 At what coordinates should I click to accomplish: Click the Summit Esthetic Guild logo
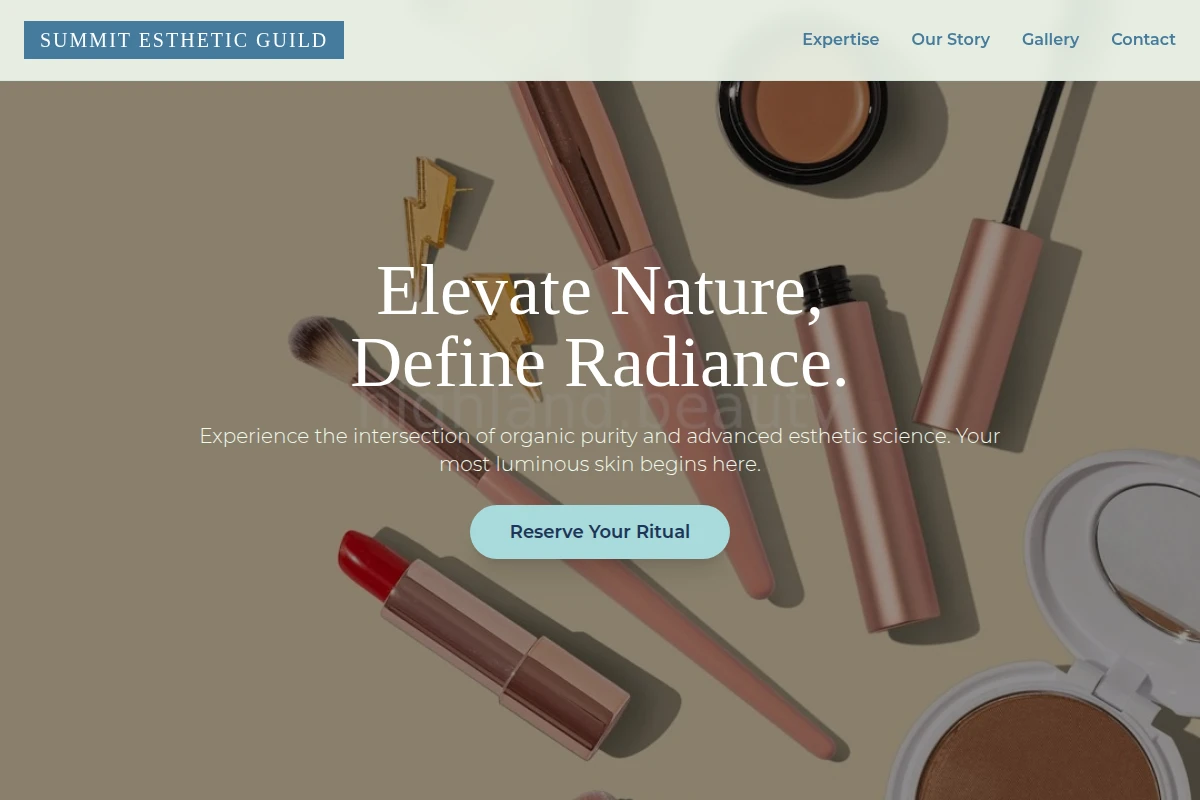184,40
